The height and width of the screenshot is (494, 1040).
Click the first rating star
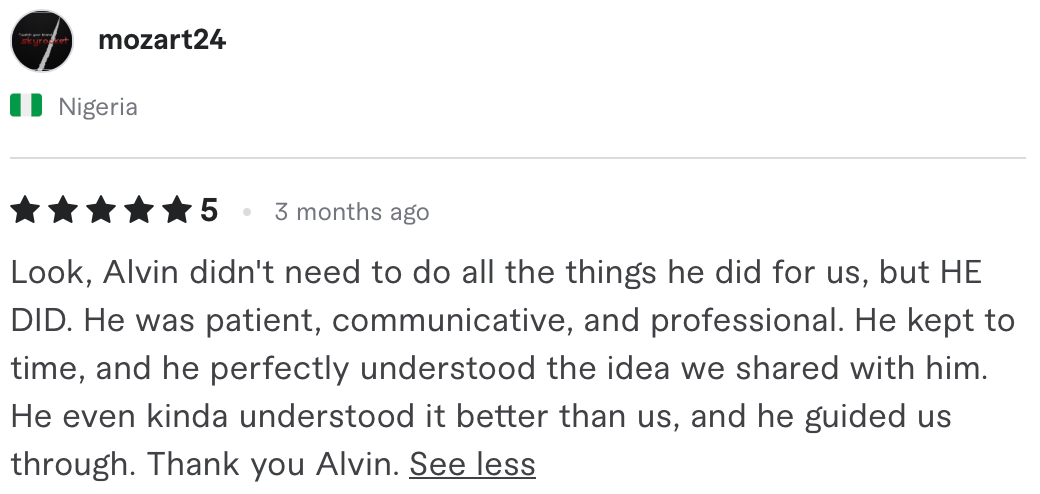pyautogui.click(x=25, y=211)
